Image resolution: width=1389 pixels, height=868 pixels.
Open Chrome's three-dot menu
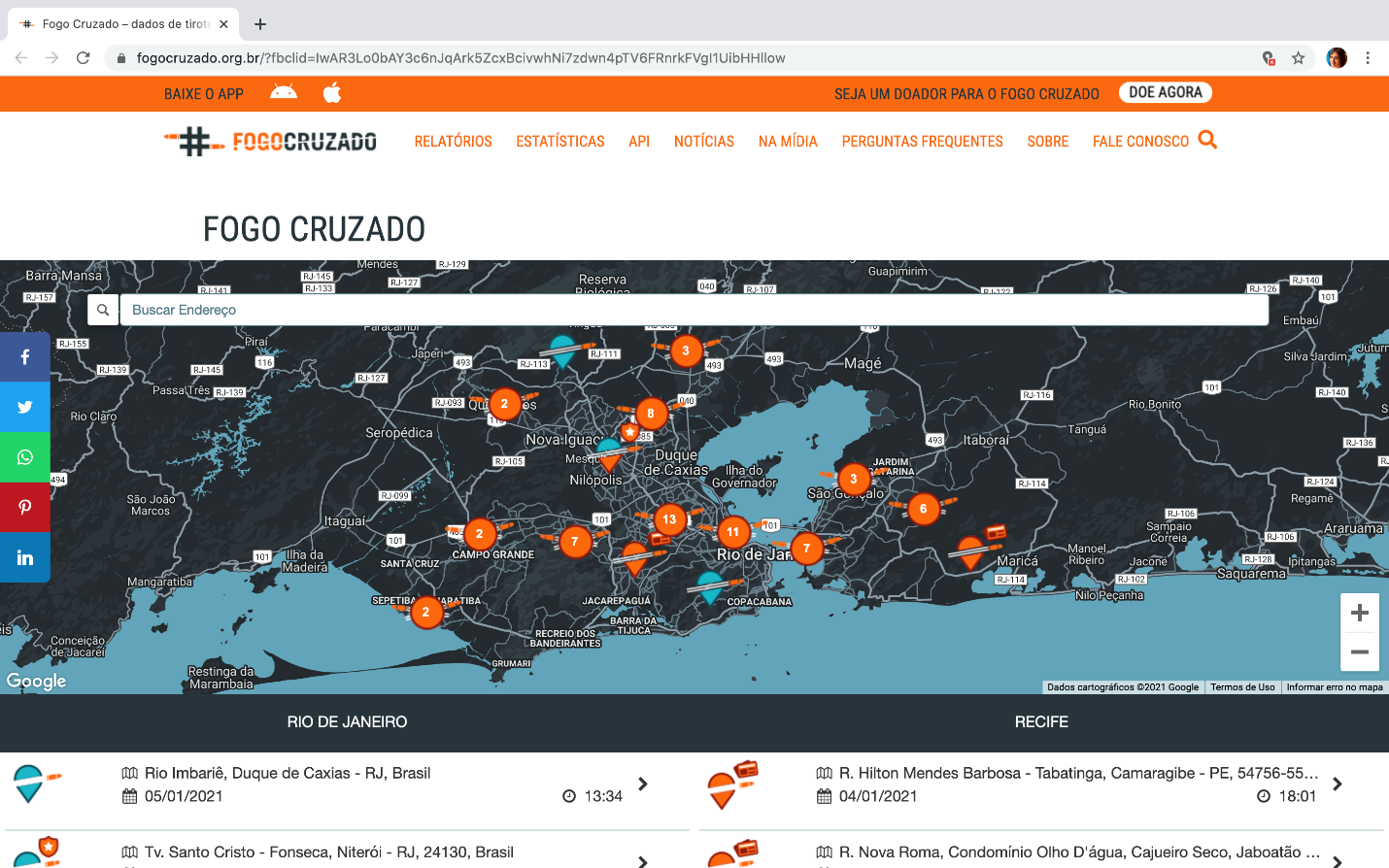click(1368, 58)
